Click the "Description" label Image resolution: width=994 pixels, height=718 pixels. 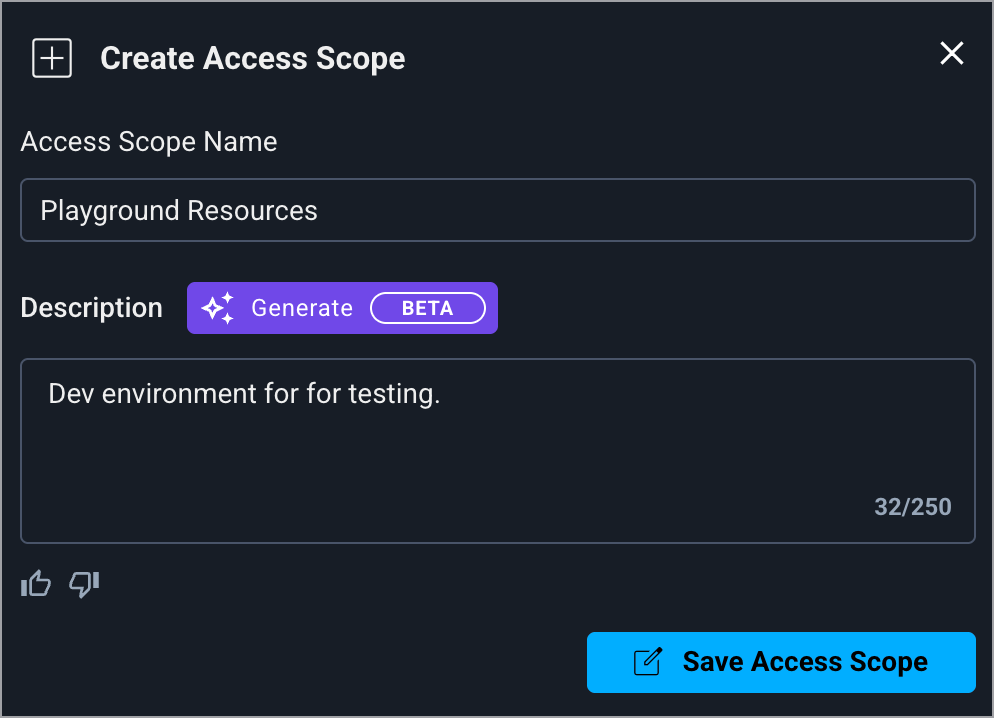click(92, 308)
